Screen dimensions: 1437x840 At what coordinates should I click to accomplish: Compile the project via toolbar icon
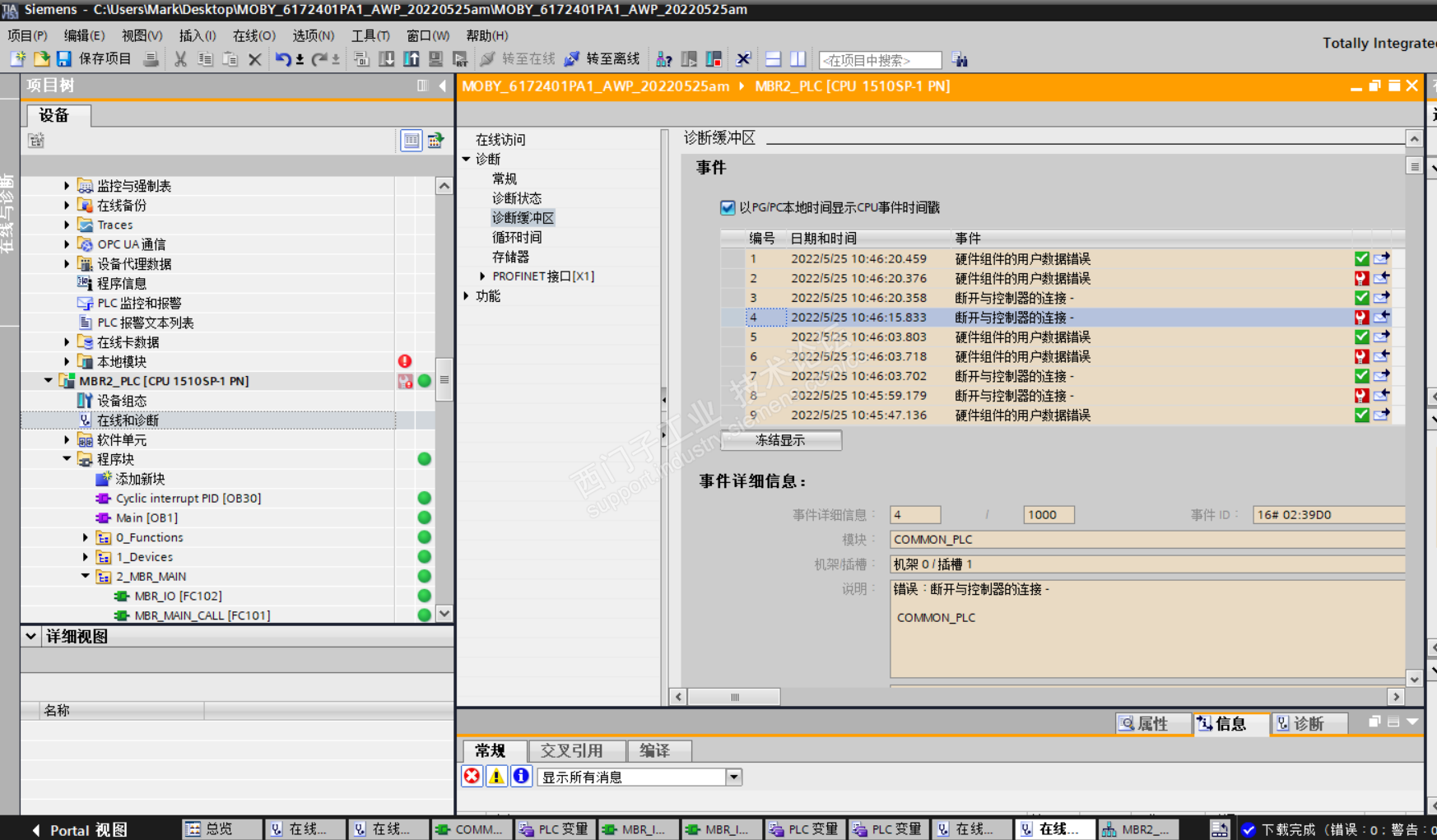pos(361,59)
